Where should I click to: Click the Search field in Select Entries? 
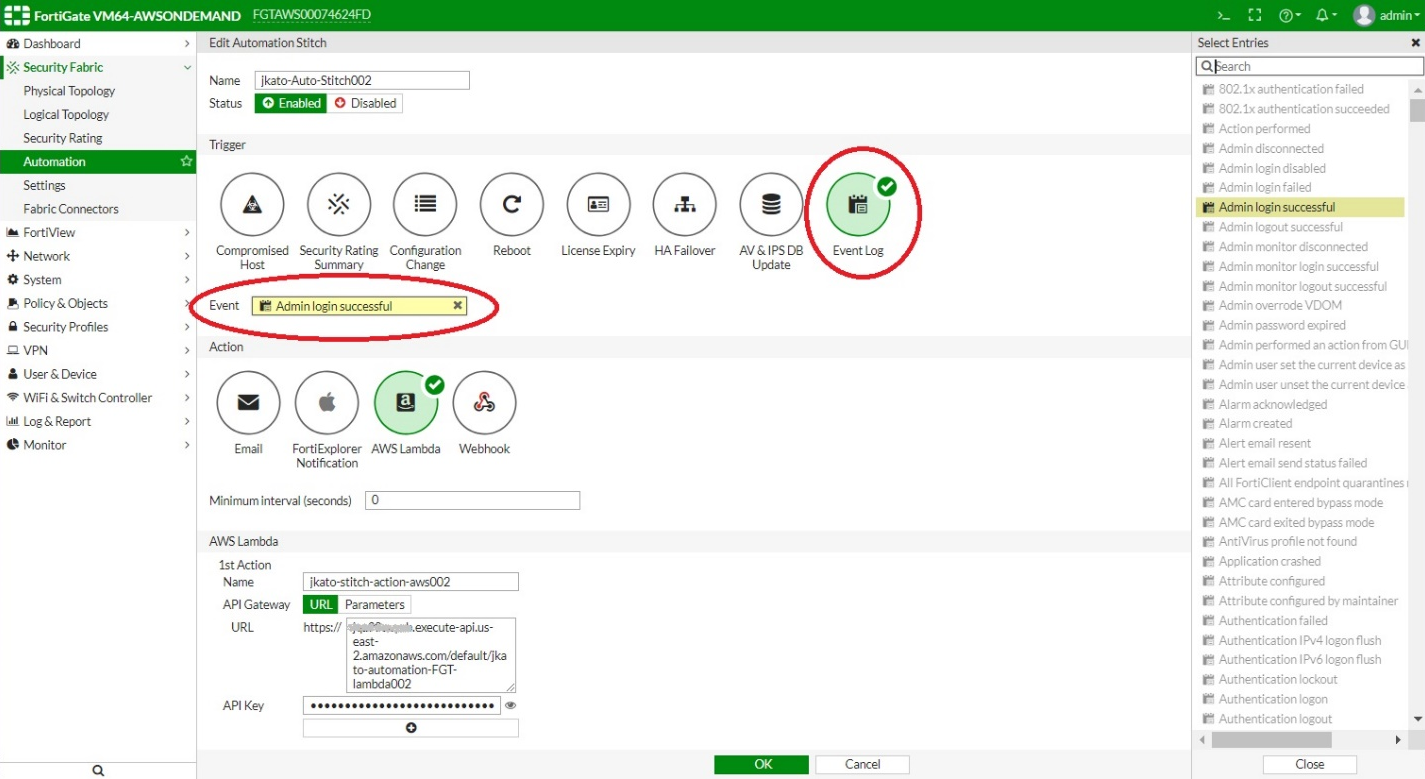tap(1308, 65)
